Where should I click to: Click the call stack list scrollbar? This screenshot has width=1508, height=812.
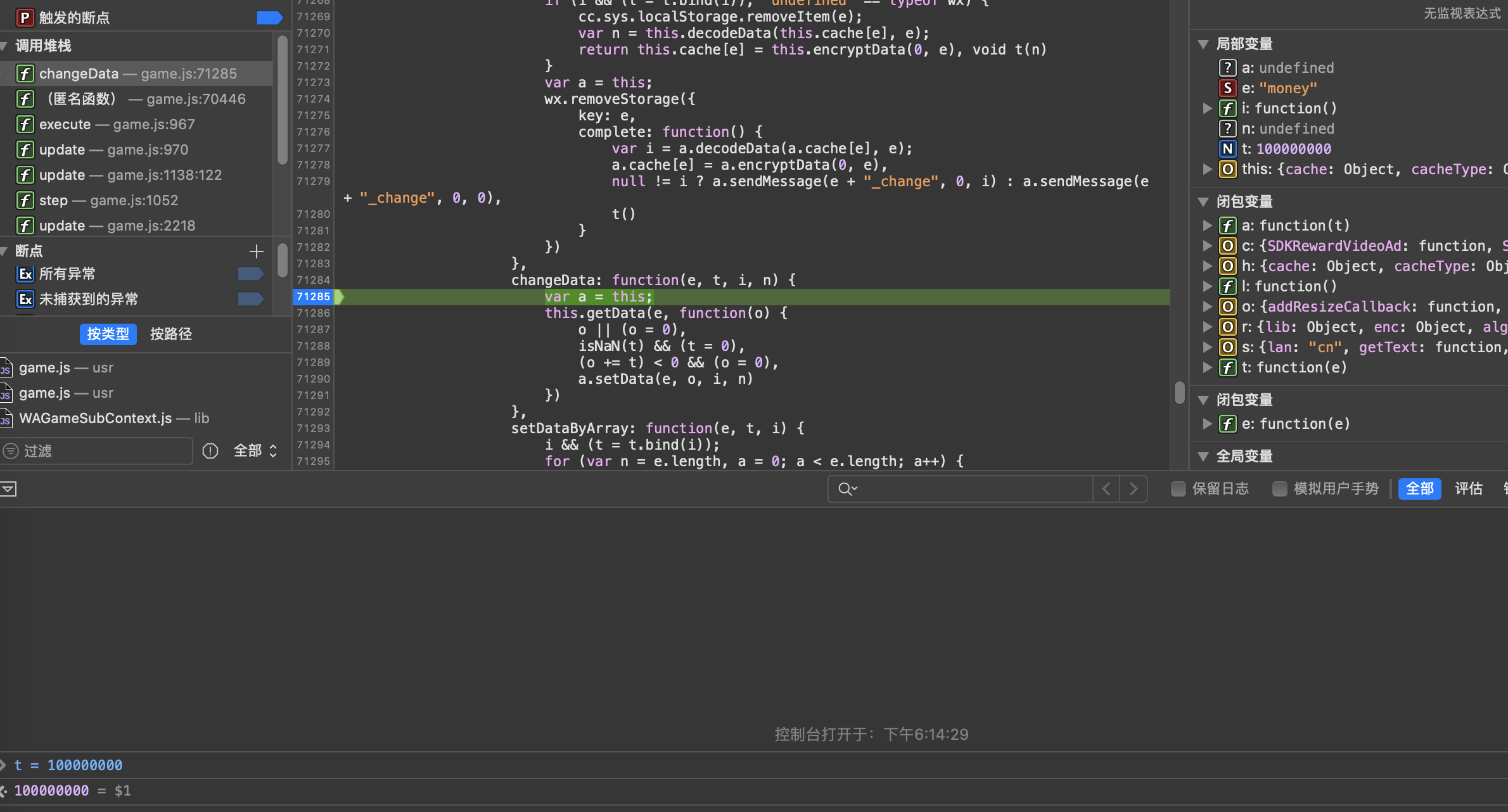[x=283, y=100]
